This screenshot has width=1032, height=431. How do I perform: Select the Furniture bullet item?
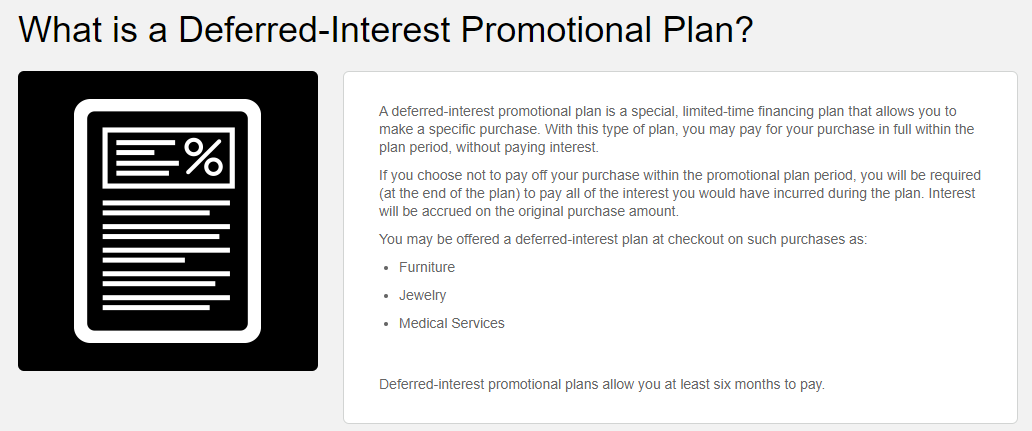click(x=426, y=267)
